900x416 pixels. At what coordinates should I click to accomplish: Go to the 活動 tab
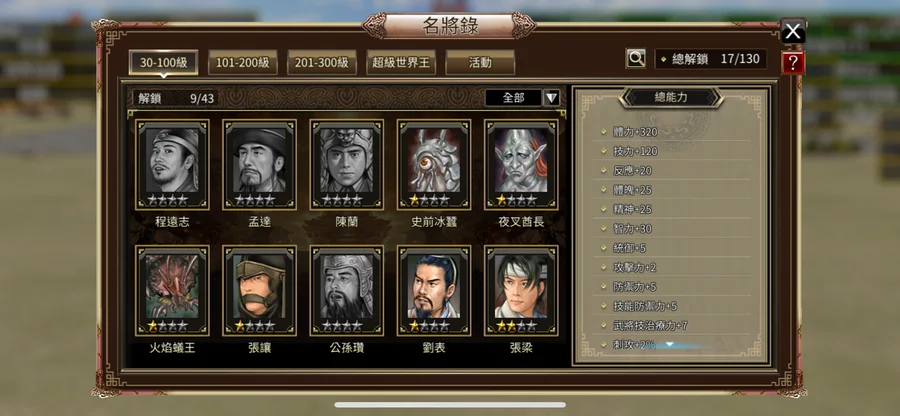click(480, 63)
